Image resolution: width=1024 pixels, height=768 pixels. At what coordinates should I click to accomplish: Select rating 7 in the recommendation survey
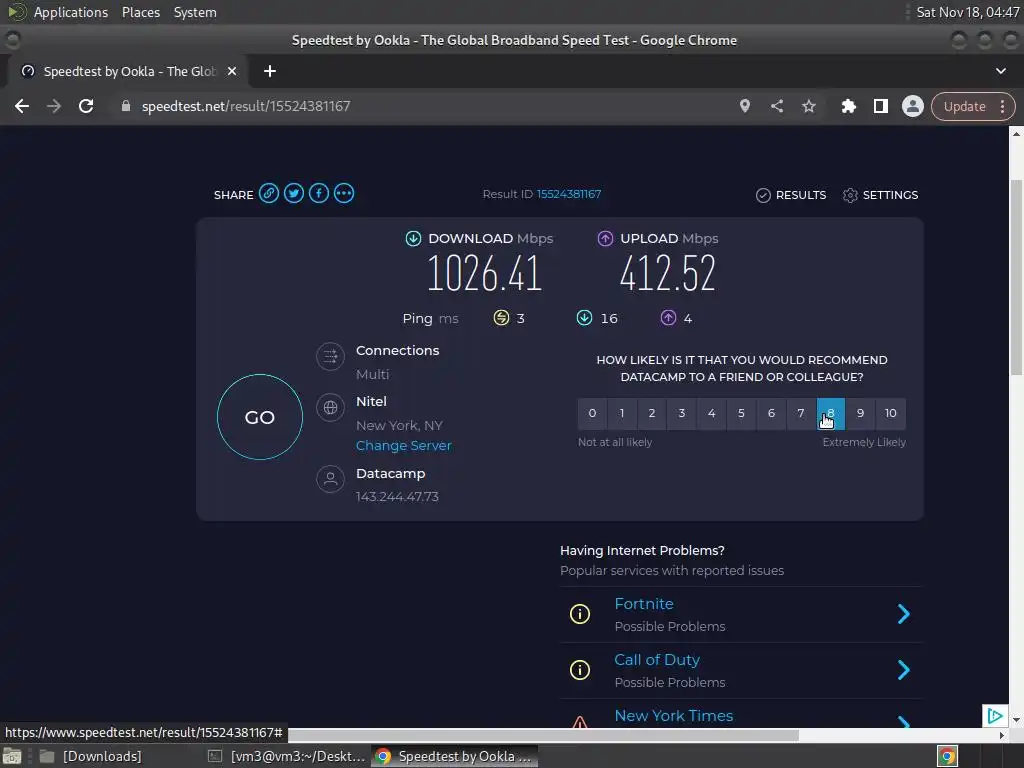801,413
